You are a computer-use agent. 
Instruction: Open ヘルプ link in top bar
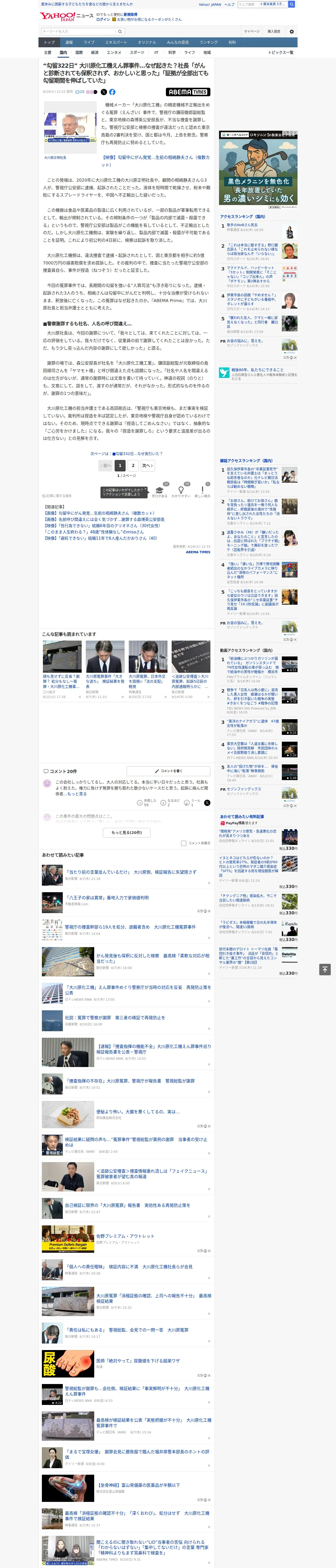pos(229,4)
